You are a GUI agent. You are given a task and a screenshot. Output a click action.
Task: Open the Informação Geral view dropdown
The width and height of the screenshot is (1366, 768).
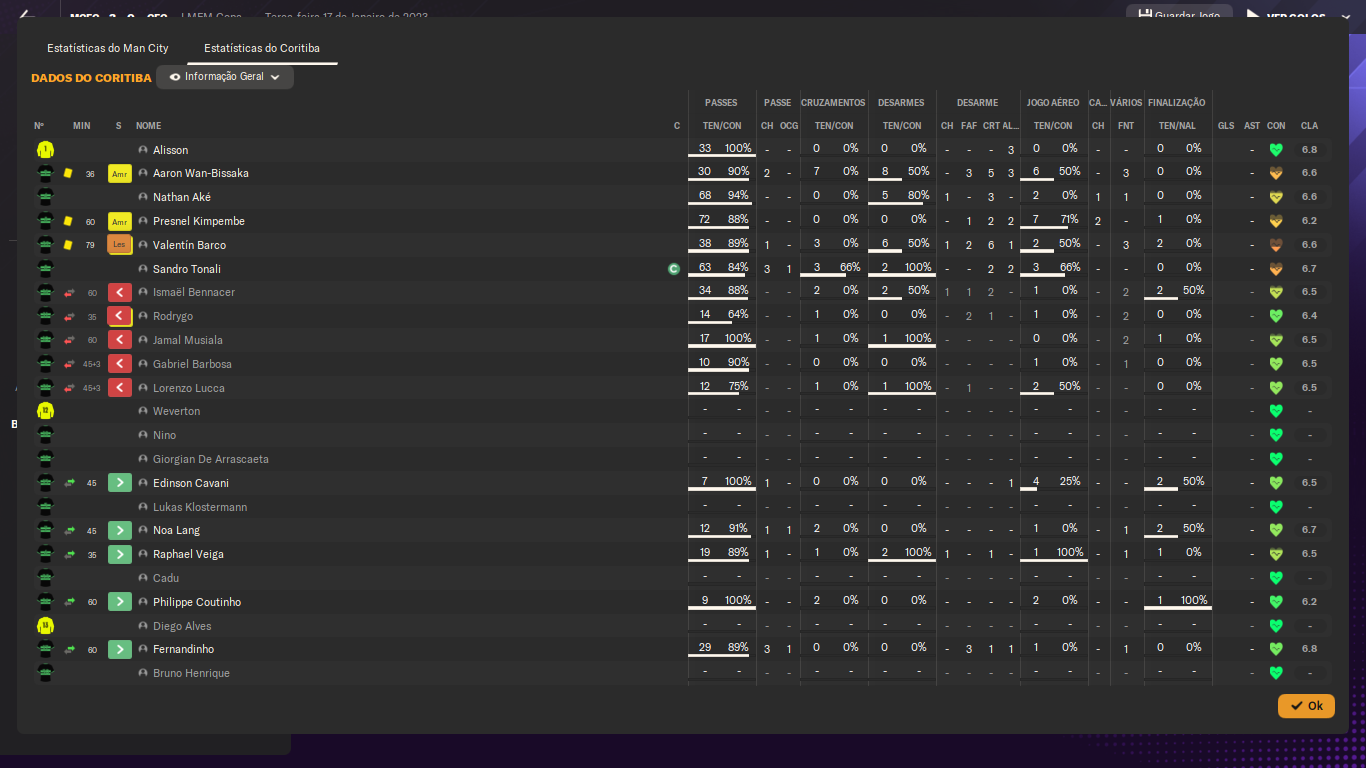pos(225,77)
